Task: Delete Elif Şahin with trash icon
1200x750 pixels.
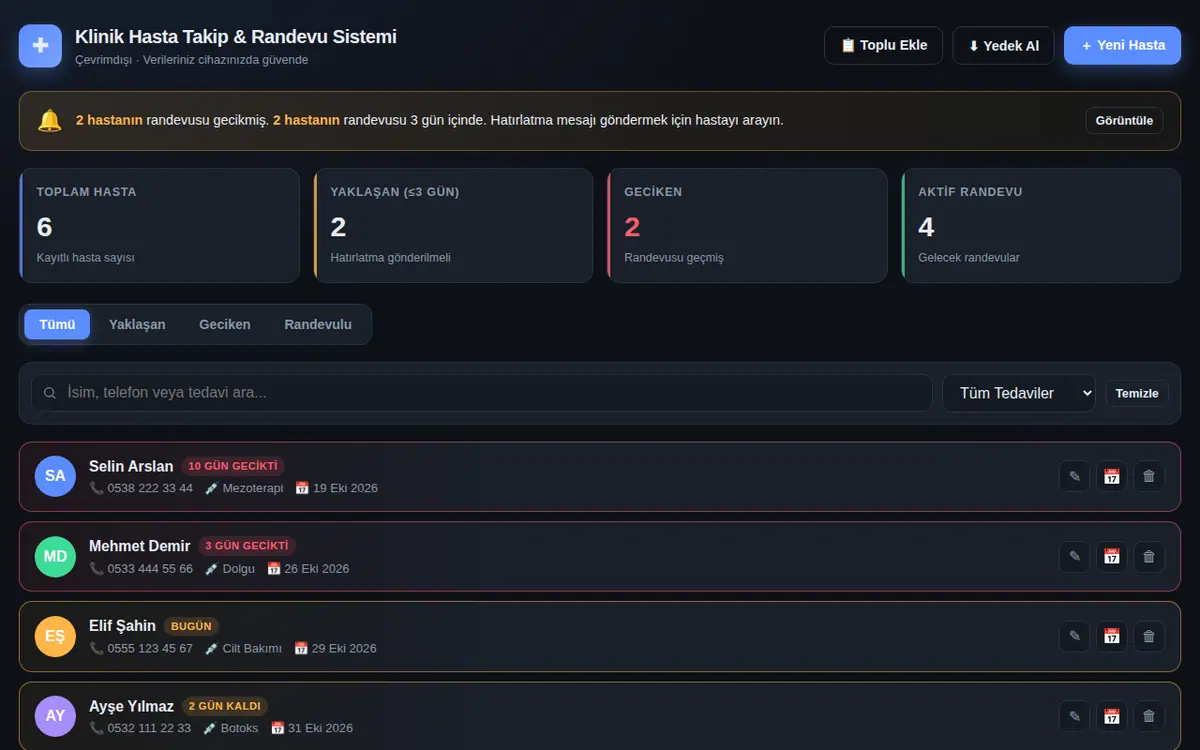Action: pos(1149,636)
